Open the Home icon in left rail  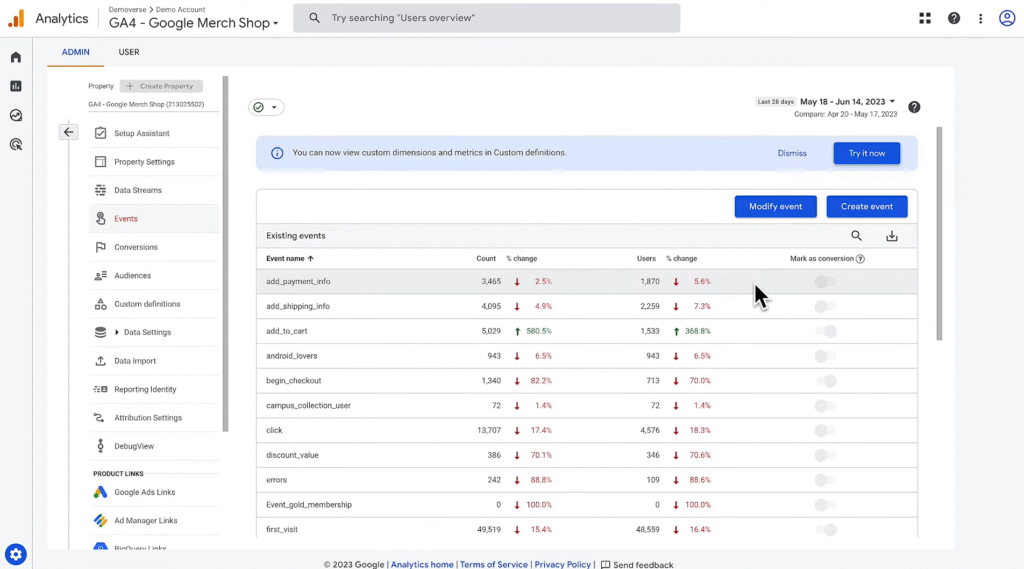[x=16, y=57]
